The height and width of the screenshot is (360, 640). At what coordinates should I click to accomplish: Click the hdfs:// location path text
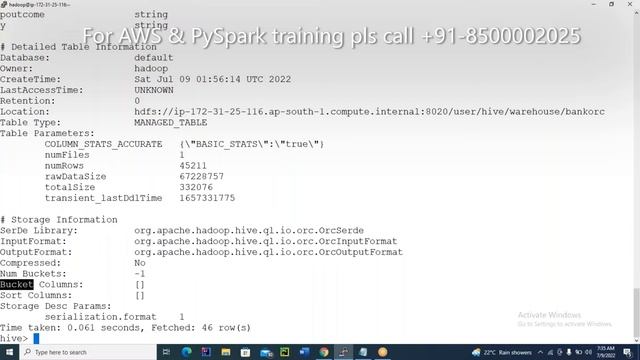369,112
